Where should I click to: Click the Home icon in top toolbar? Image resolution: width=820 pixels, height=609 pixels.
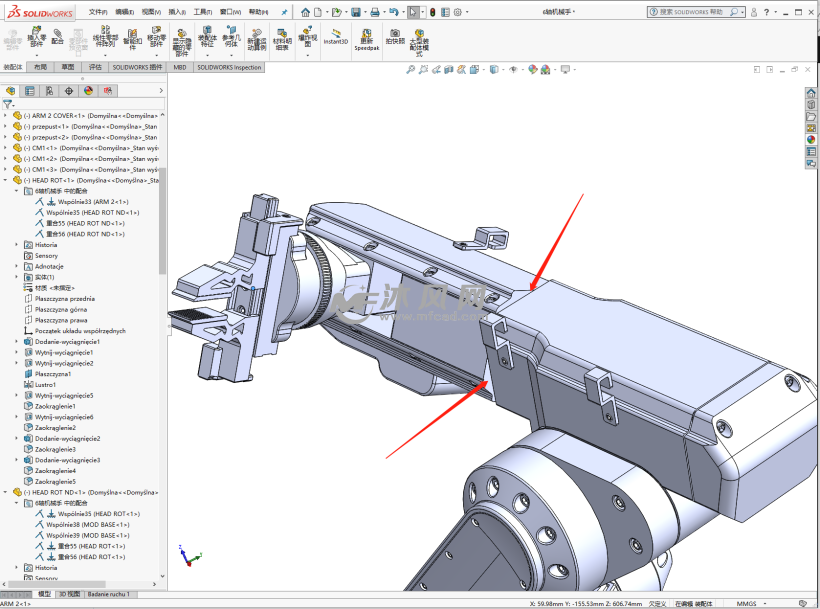point(305,12)
